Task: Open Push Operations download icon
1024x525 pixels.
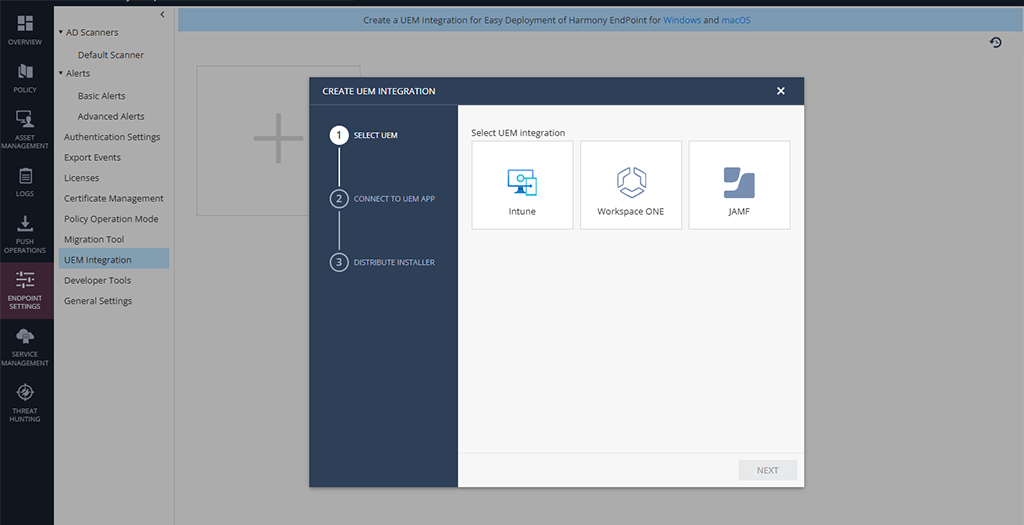Action: (25, 223)
